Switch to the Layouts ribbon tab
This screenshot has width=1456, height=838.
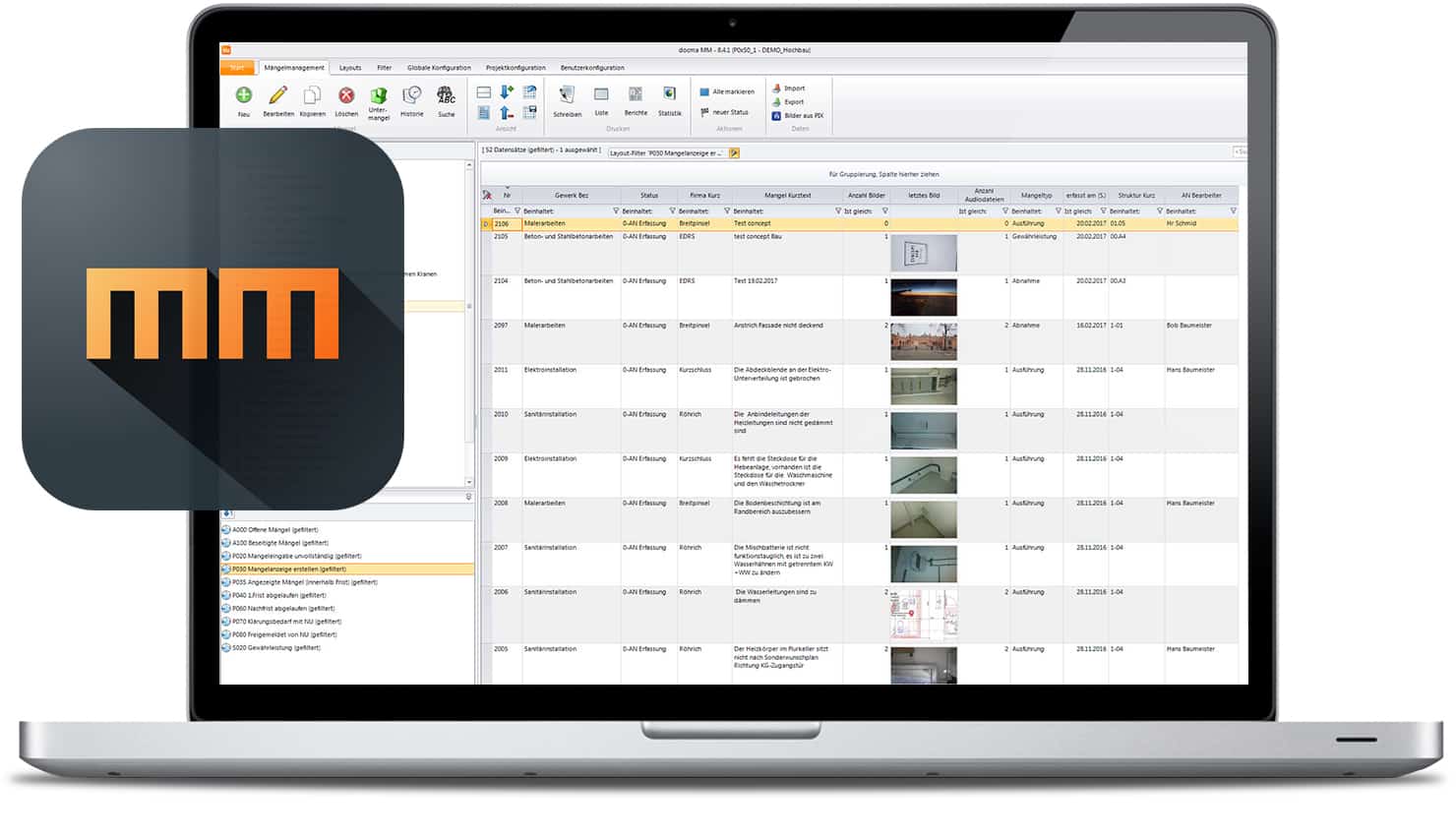[350, 68]
